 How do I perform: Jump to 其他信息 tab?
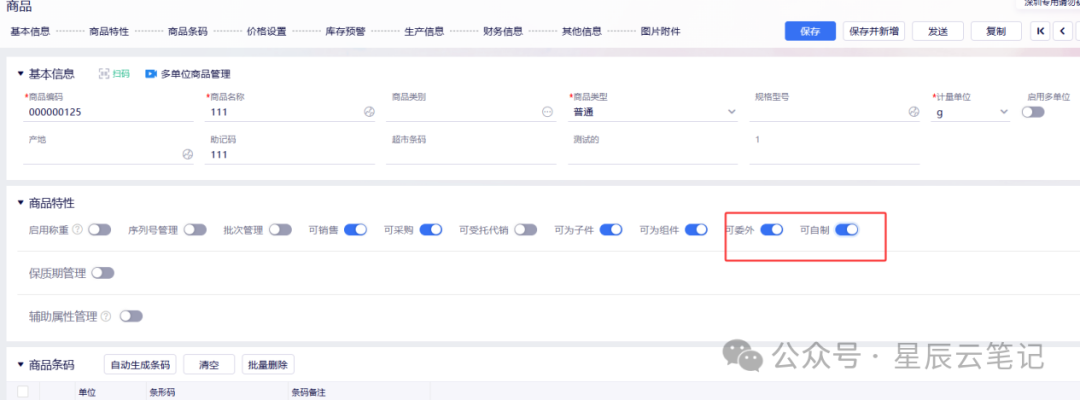click(x=582, y=31)
